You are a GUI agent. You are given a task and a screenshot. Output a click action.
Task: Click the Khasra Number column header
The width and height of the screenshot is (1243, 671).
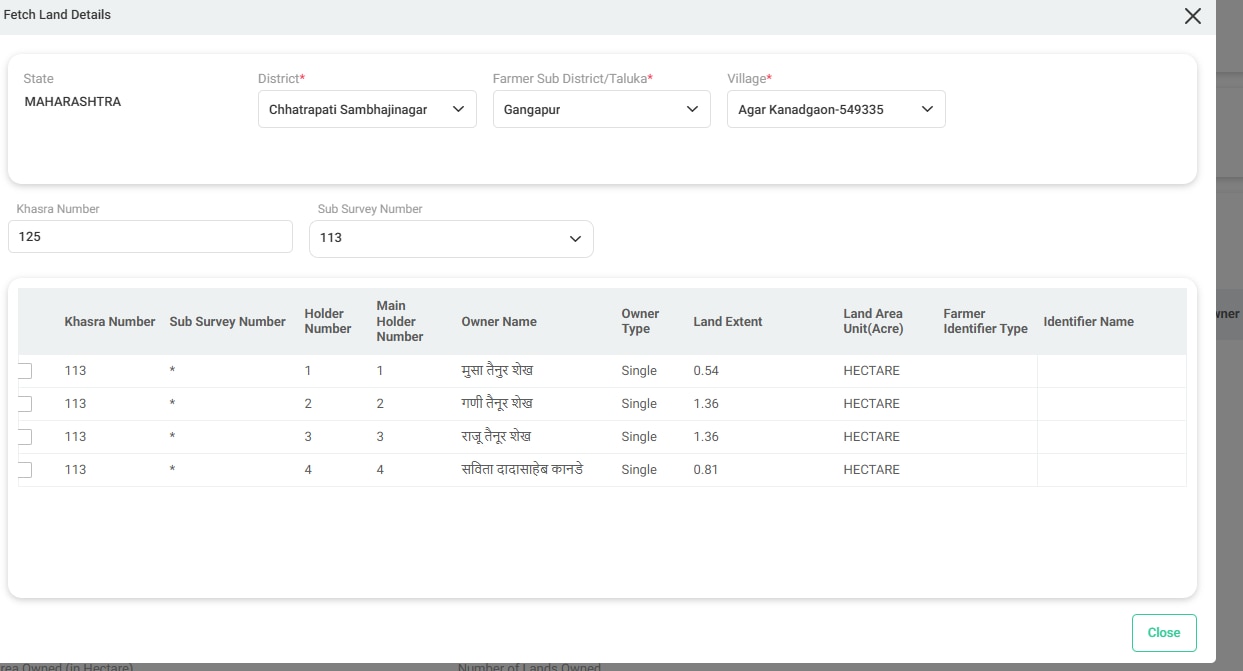(110, 322)
